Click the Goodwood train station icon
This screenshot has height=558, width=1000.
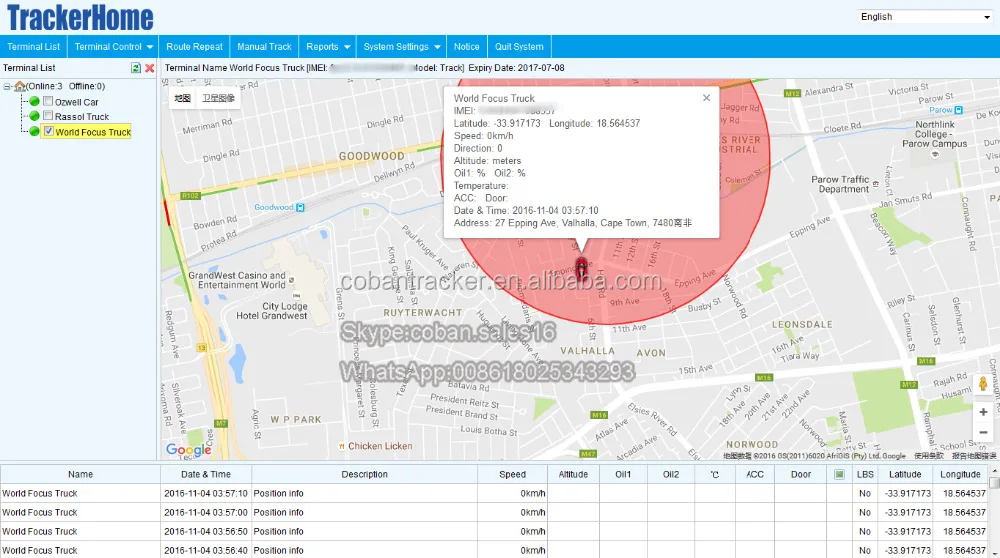(300, 207)
